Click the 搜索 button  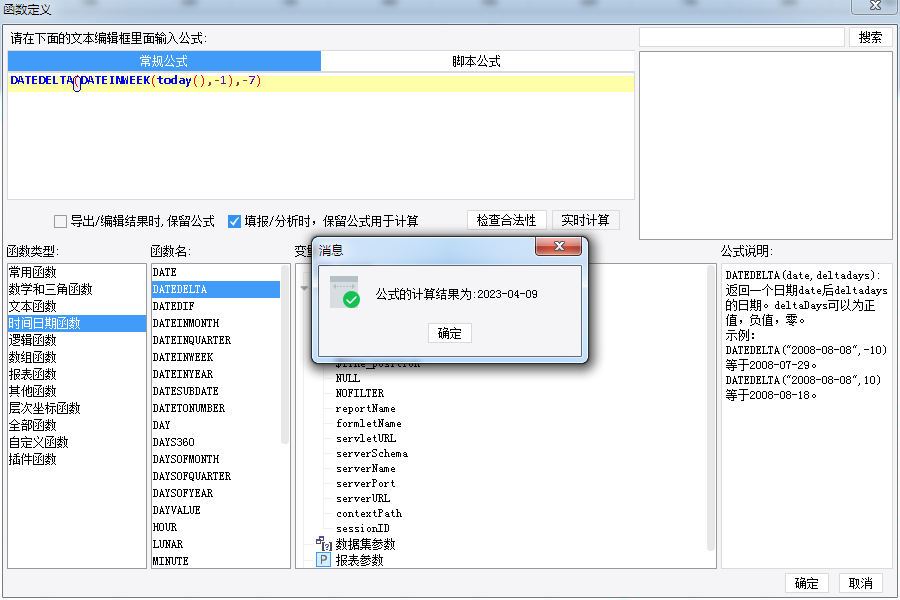[870, 37]
